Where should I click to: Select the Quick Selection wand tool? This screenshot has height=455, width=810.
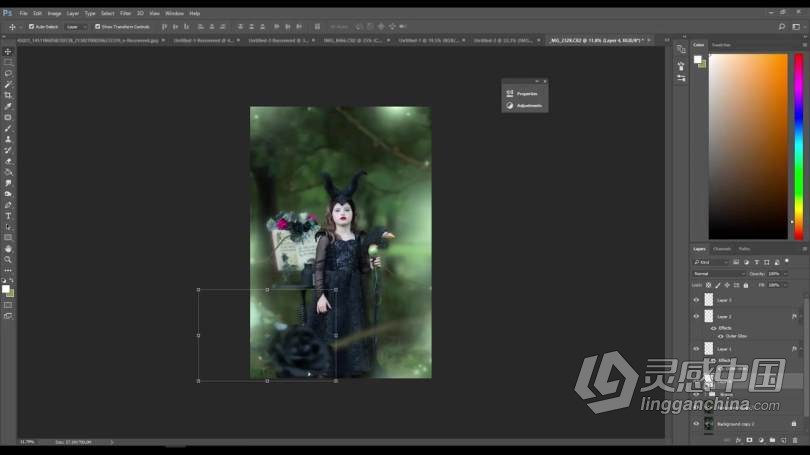[x=8, y=84]
